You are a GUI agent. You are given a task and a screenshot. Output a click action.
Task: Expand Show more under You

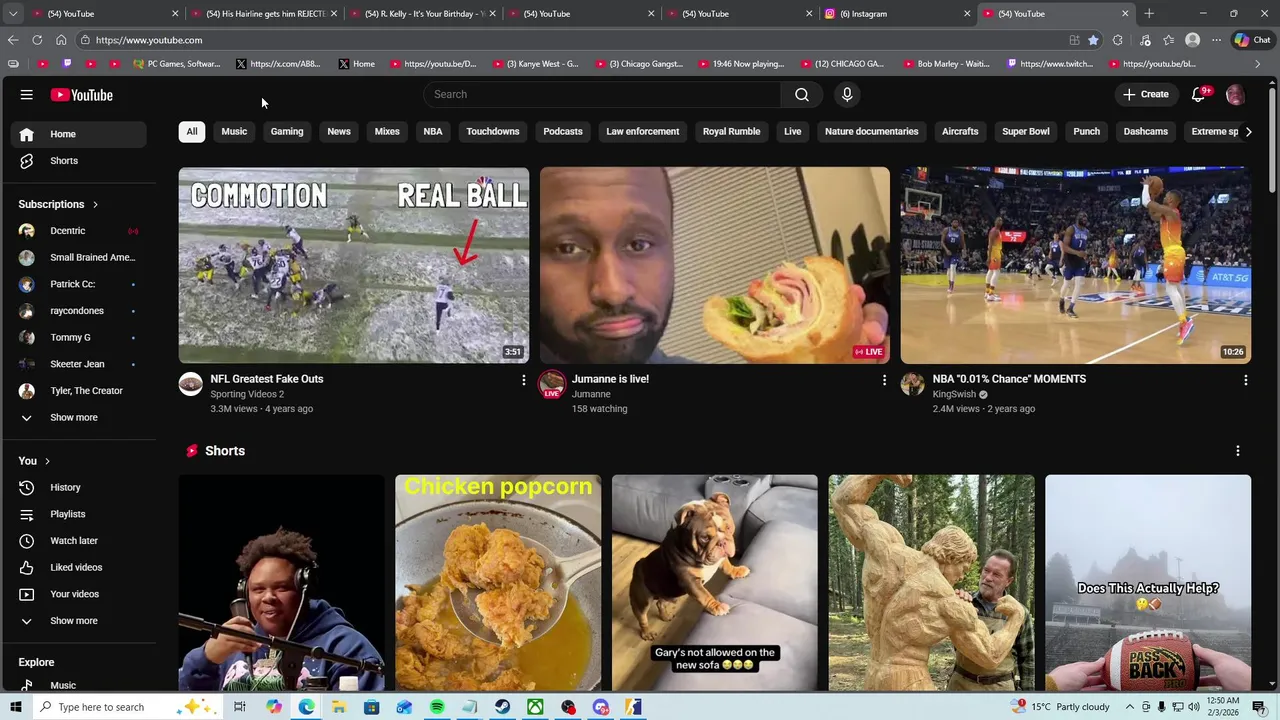point(77,621)
